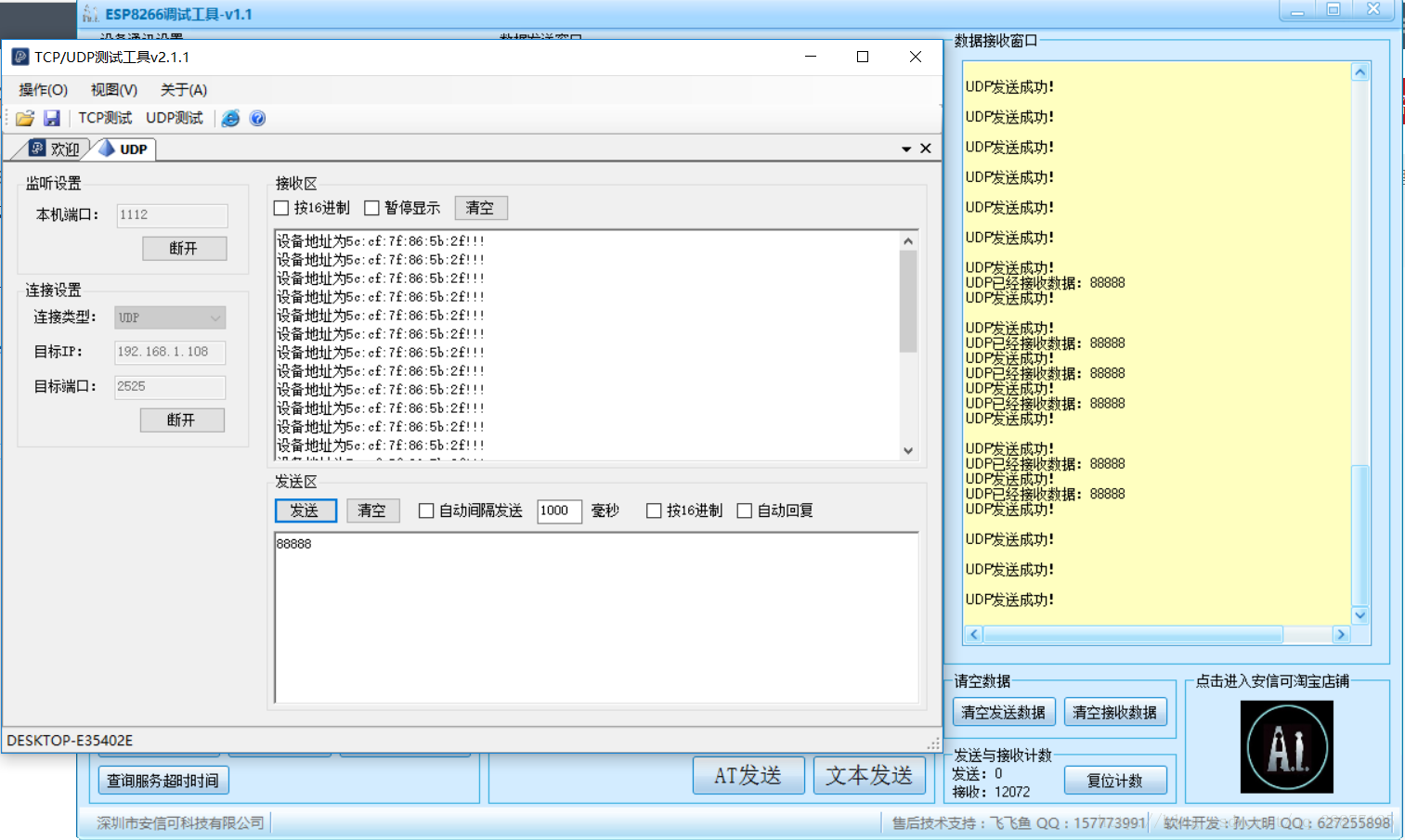Viewport: 1405px width, 840px height.
Task: Enable 按16进制 in the send area
Action: (654, 510)
